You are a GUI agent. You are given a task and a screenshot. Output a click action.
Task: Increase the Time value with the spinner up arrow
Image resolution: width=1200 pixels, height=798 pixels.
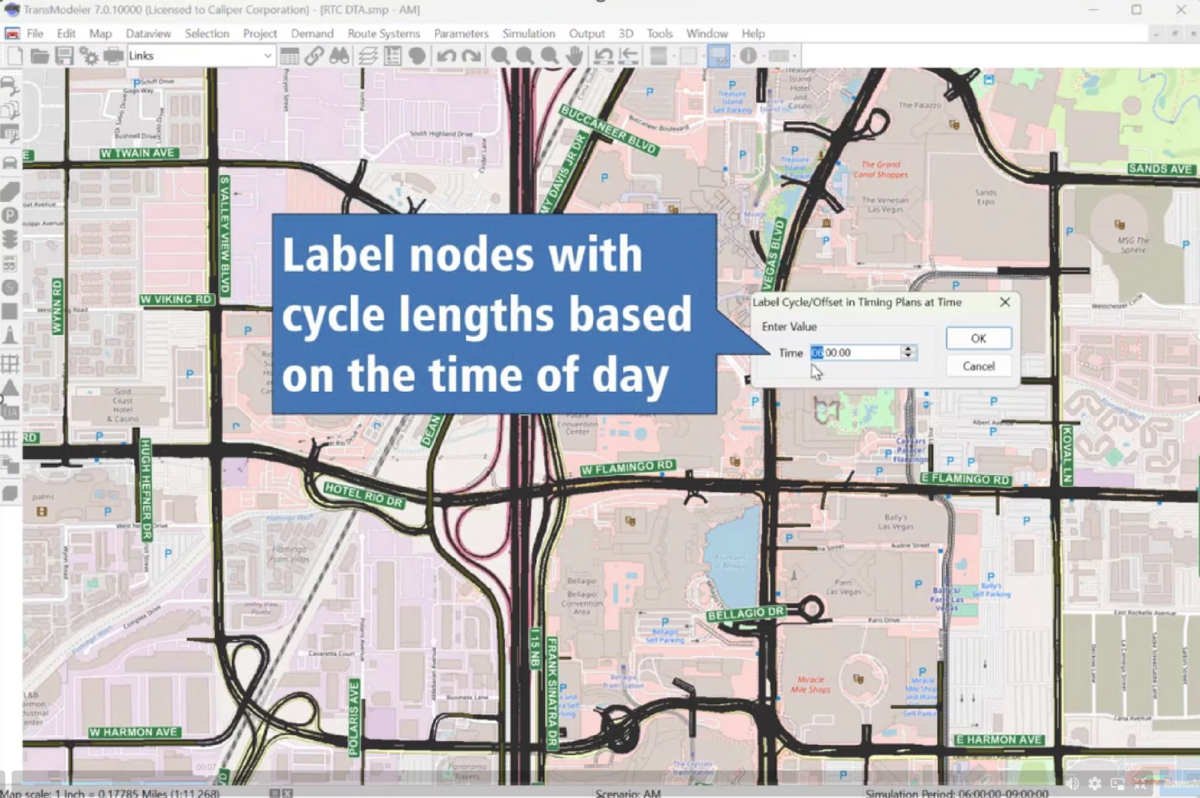908,348
